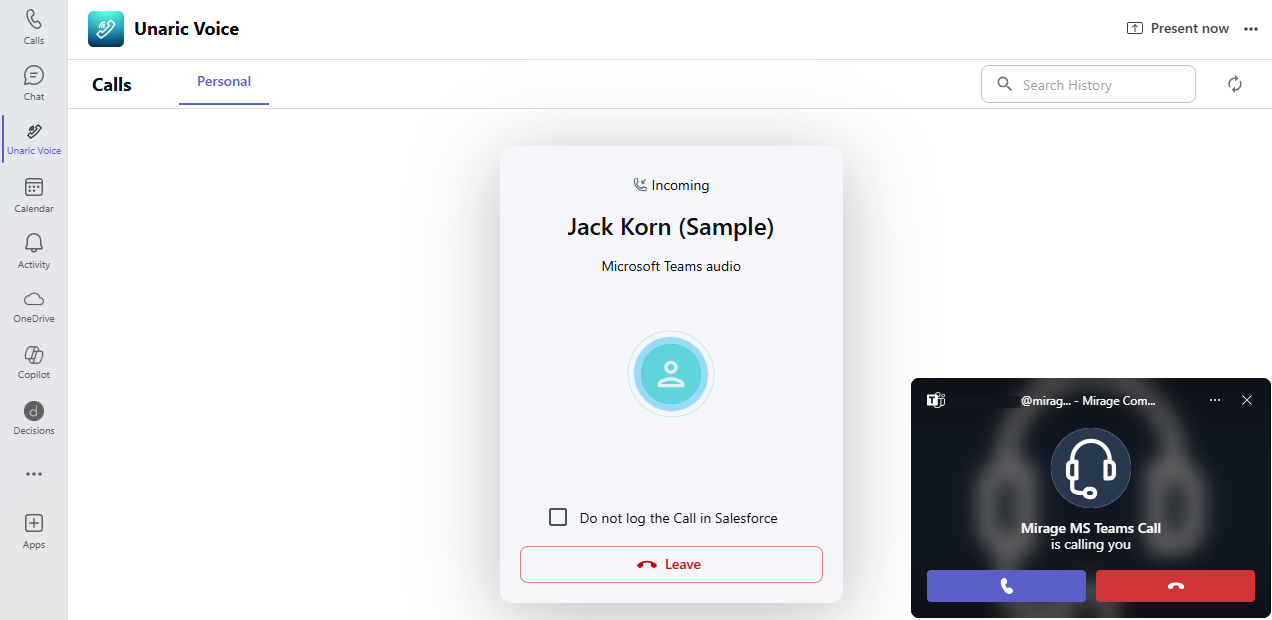Refresh the call history
The width and height of the screenshot is (1272, 620).
[x=1235, y=85]
